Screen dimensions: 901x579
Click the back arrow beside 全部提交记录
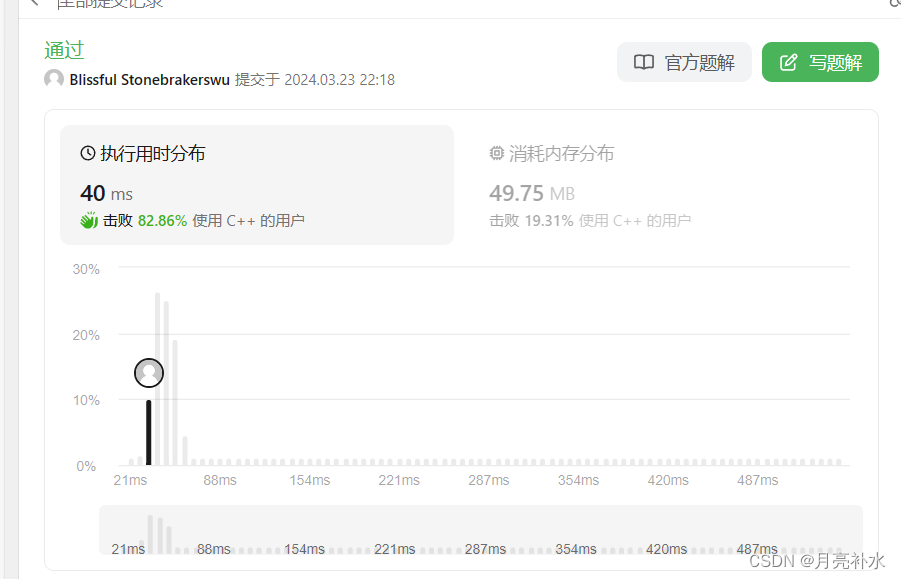(32, 5)
